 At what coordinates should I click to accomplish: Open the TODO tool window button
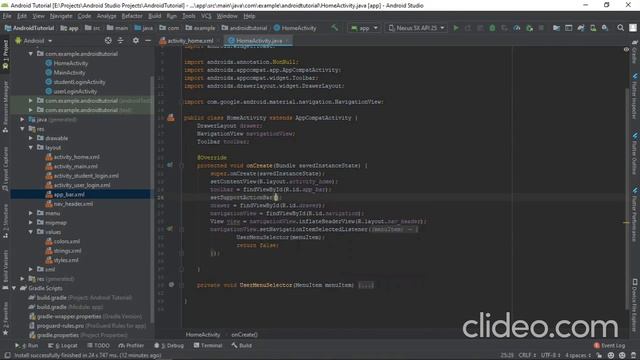(x=98, y=346)
